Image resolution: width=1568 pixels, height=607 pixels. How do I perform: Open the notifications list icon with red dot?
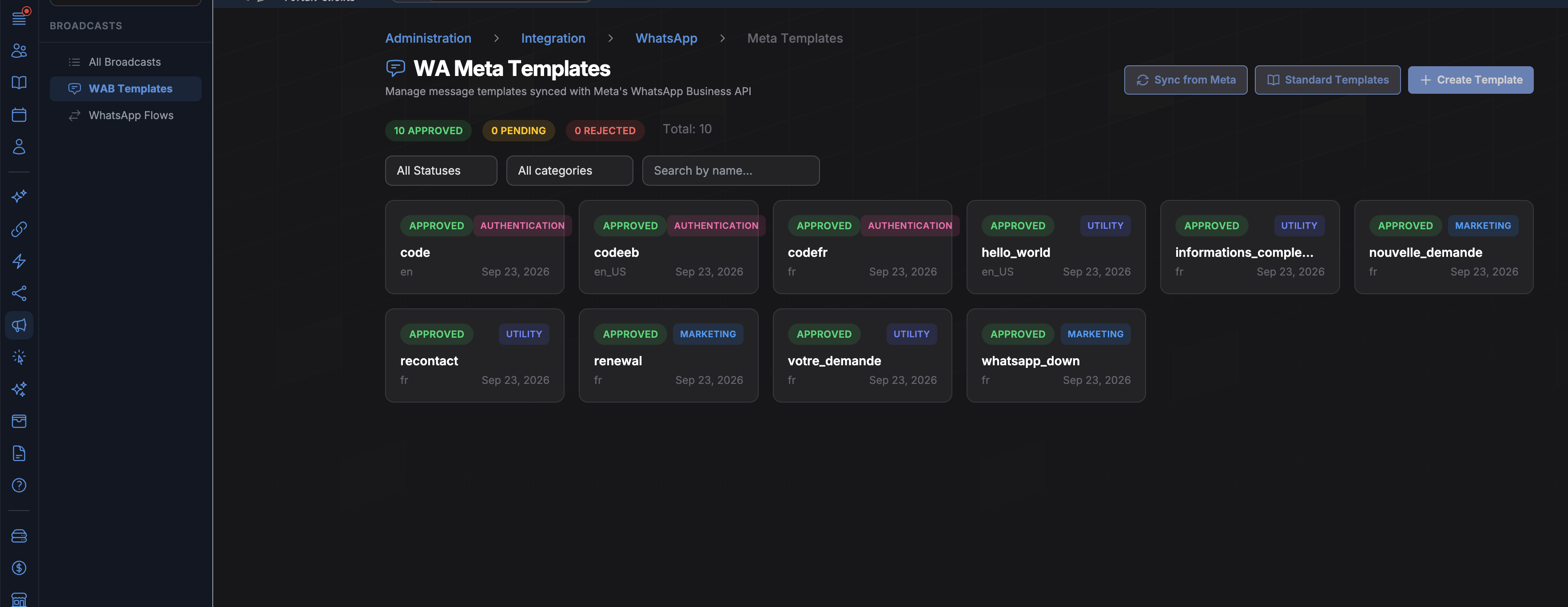tap(19, 17)
